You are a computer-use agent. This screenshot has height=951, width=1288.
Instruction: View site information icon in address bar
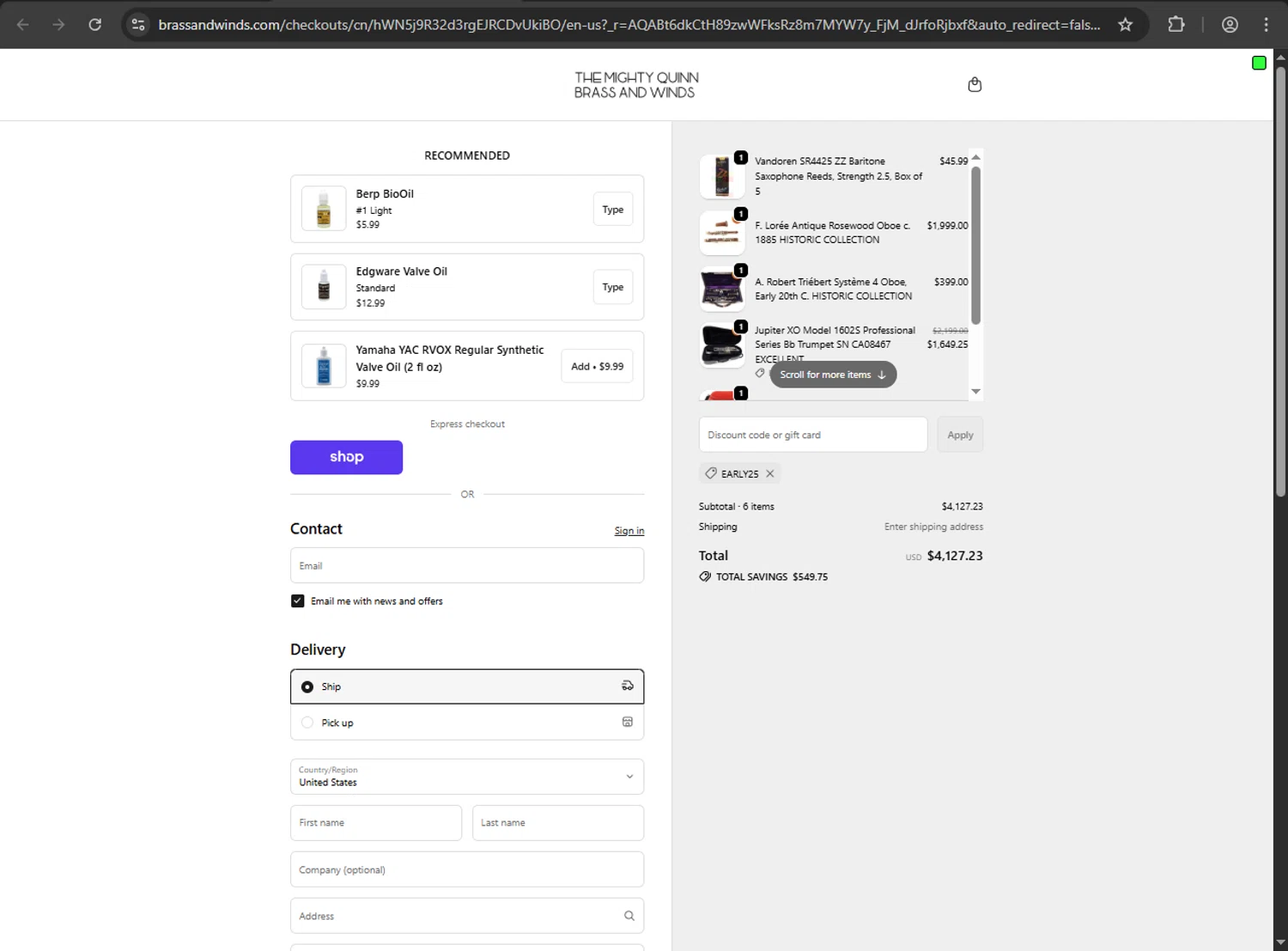(138, 24)
